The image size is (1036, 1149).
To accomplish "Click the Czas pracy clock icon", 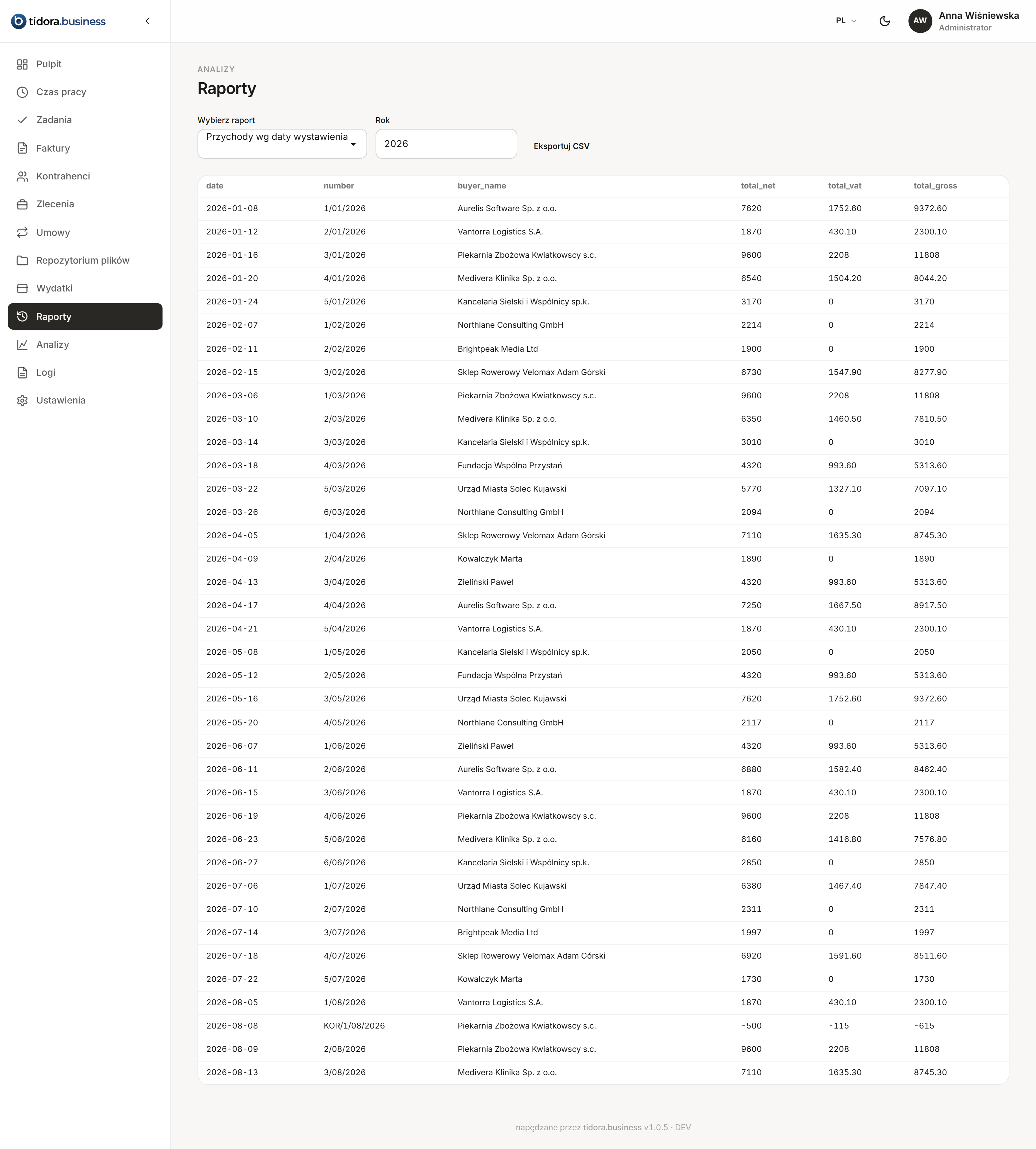I will pos(22,92).
